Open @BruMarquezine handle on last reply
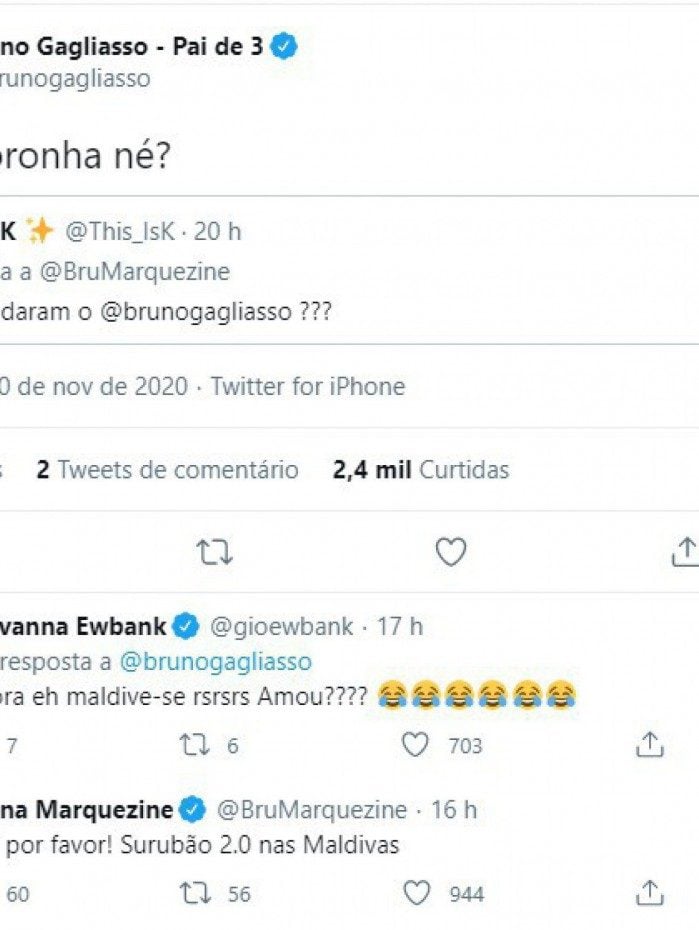 click(312, 809)
